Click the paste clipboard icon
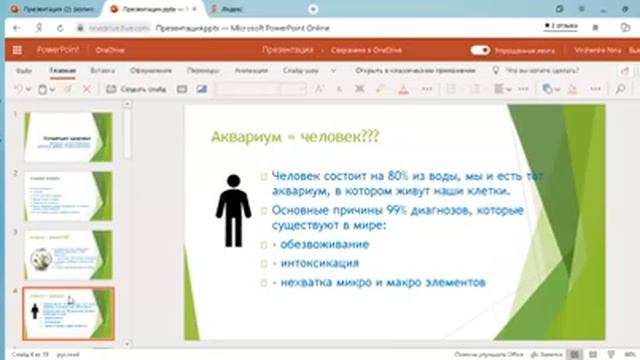The width and height of the screenshot is (640, 360). [x=42, y=89]
